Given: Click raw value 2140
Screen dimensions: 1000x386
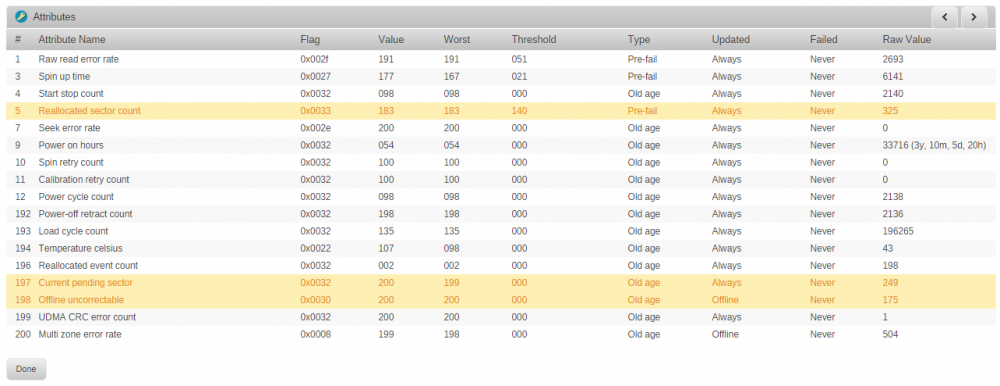Looking at the screenshot, I should [x=893, y=94].
